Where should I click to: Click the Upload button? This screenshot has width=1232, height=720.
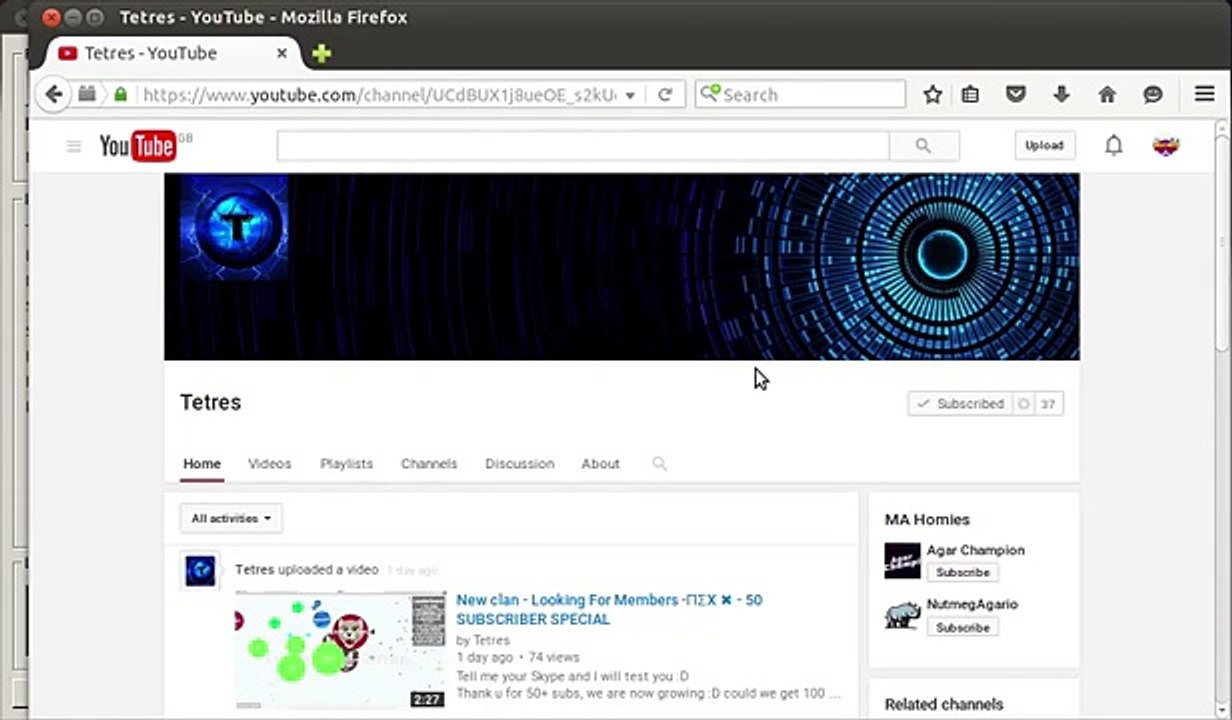[1044, 145]
